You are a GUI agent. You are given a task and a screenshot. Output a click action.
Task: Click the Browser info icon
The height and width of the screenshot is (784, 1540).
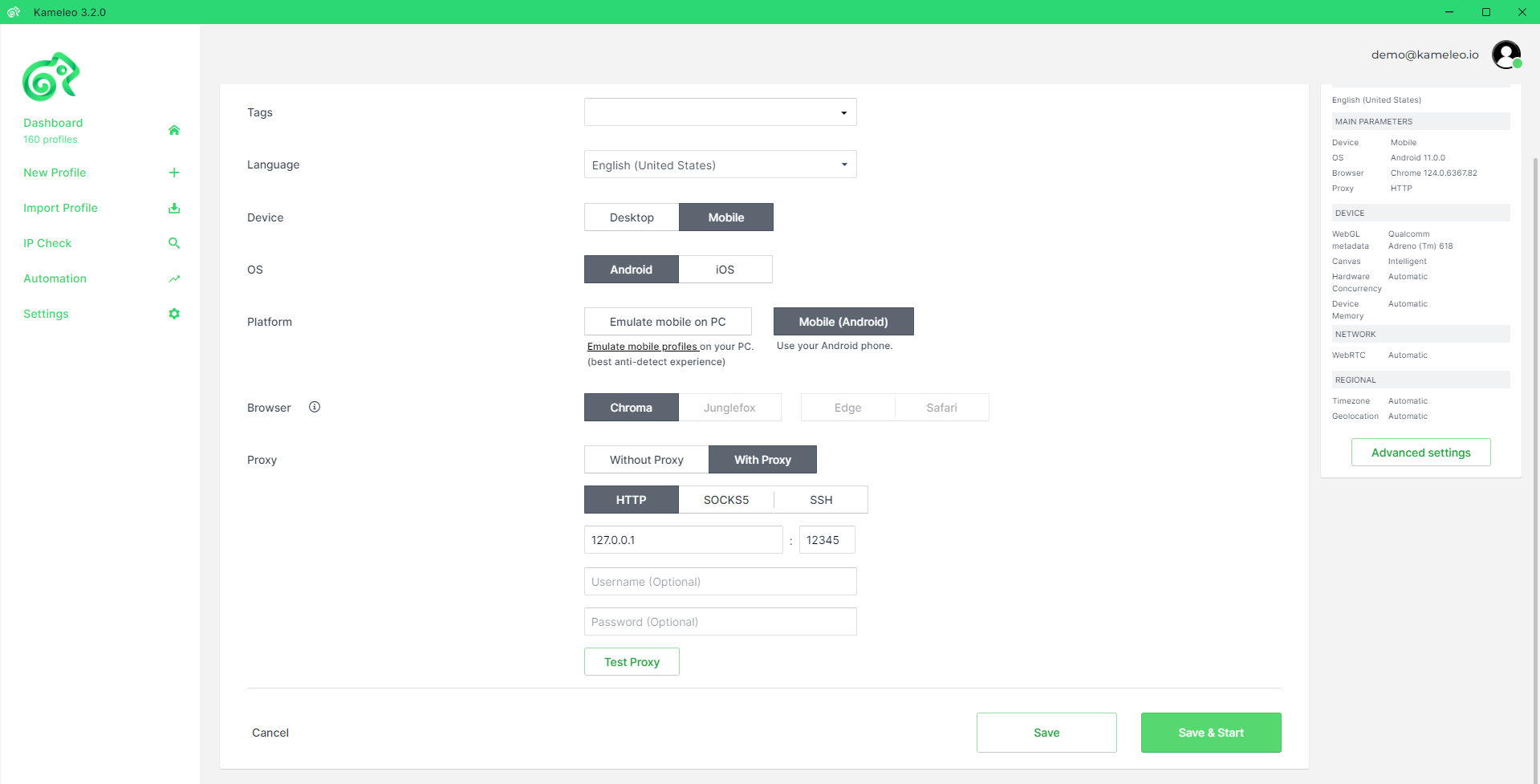(315, 407)
